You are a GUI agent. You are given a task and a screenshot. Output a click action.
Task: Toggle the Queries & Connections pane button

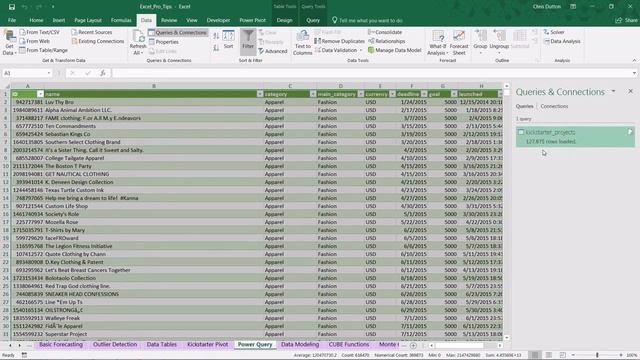pyautogui.click(x=178, y=32)
